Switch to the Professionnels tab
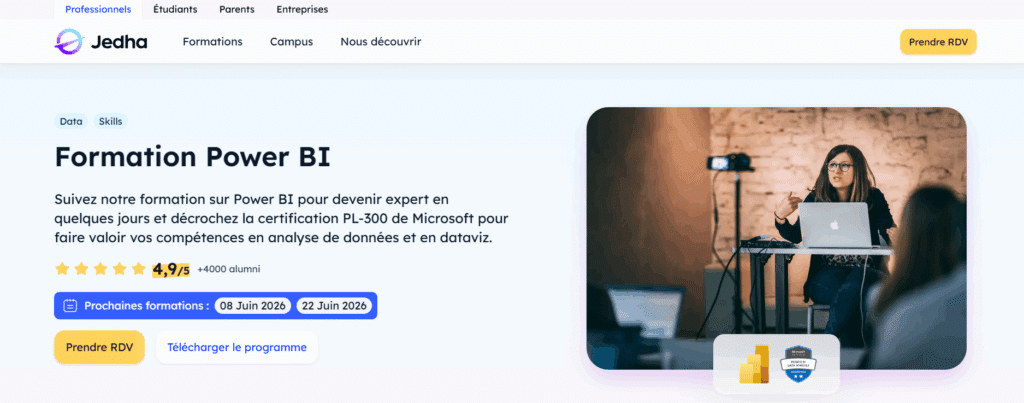 tap(98, 9)
